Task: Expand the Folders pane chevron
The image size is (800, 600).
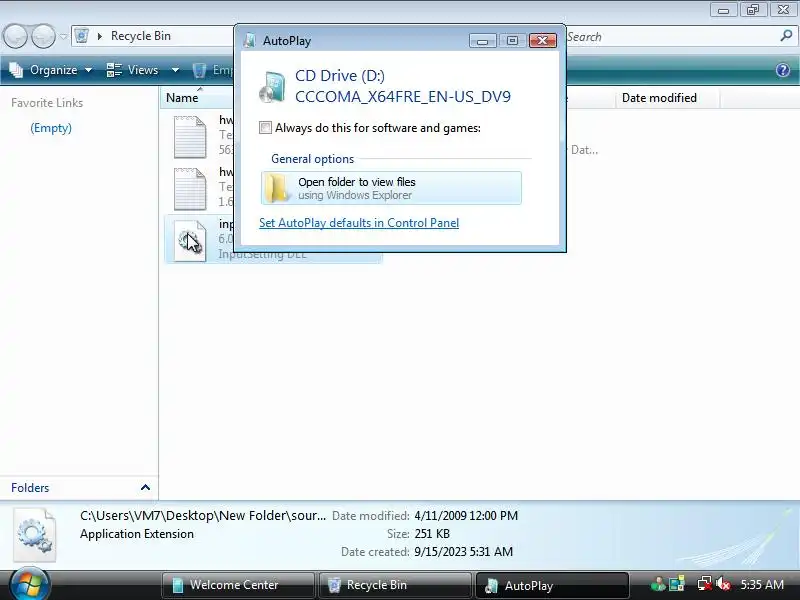Action: 145,487
